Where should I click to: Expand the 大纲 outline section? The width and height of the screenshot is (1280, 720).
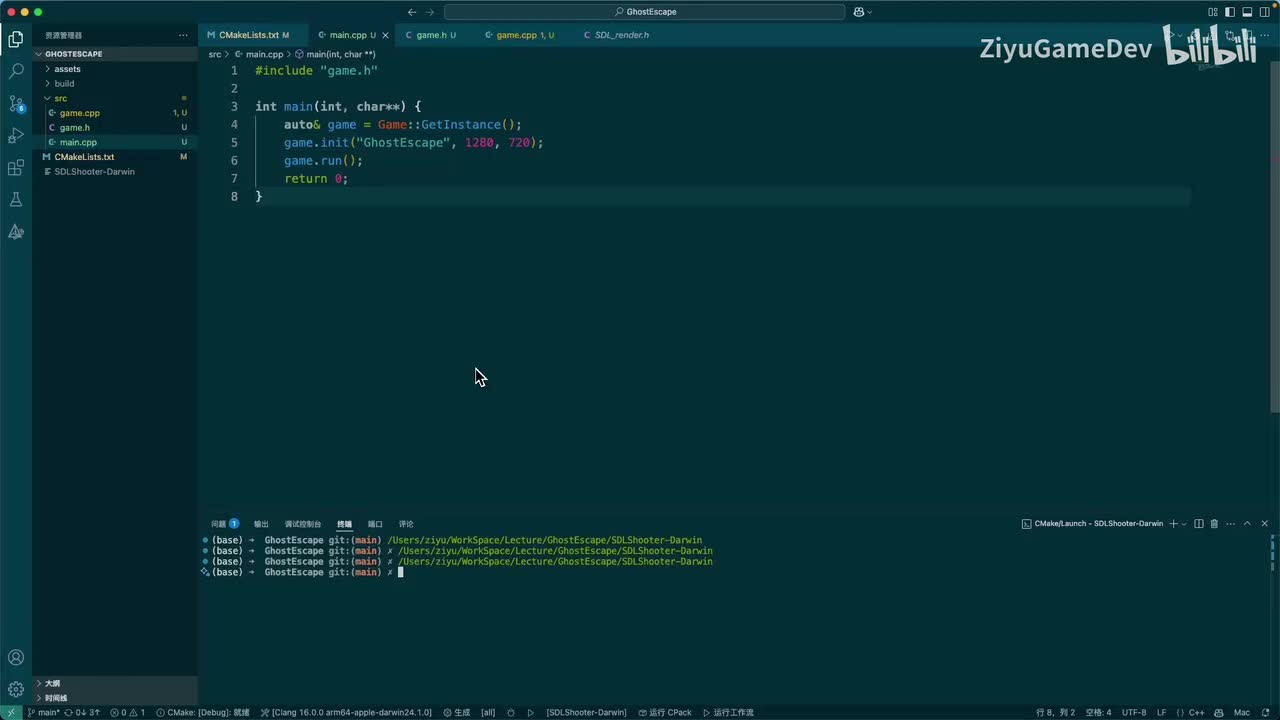[x=115, y=683]
